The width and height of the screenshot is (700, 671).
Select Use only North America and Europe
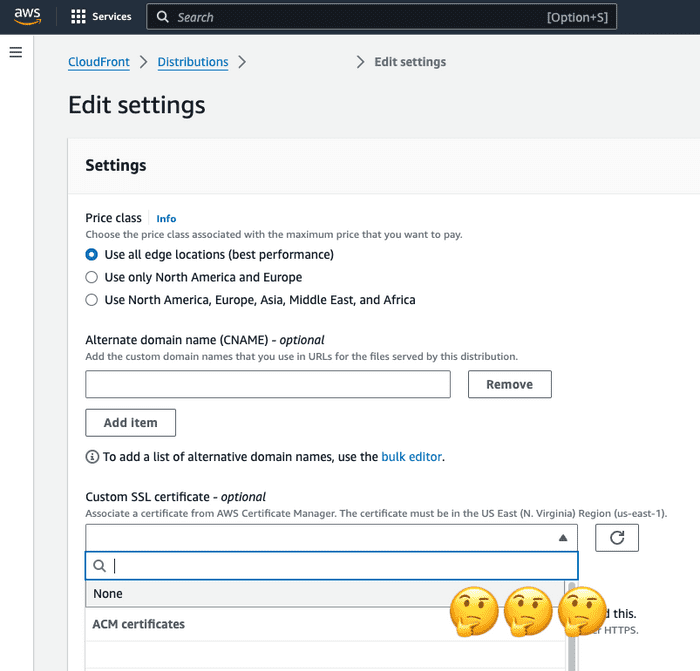92,277
